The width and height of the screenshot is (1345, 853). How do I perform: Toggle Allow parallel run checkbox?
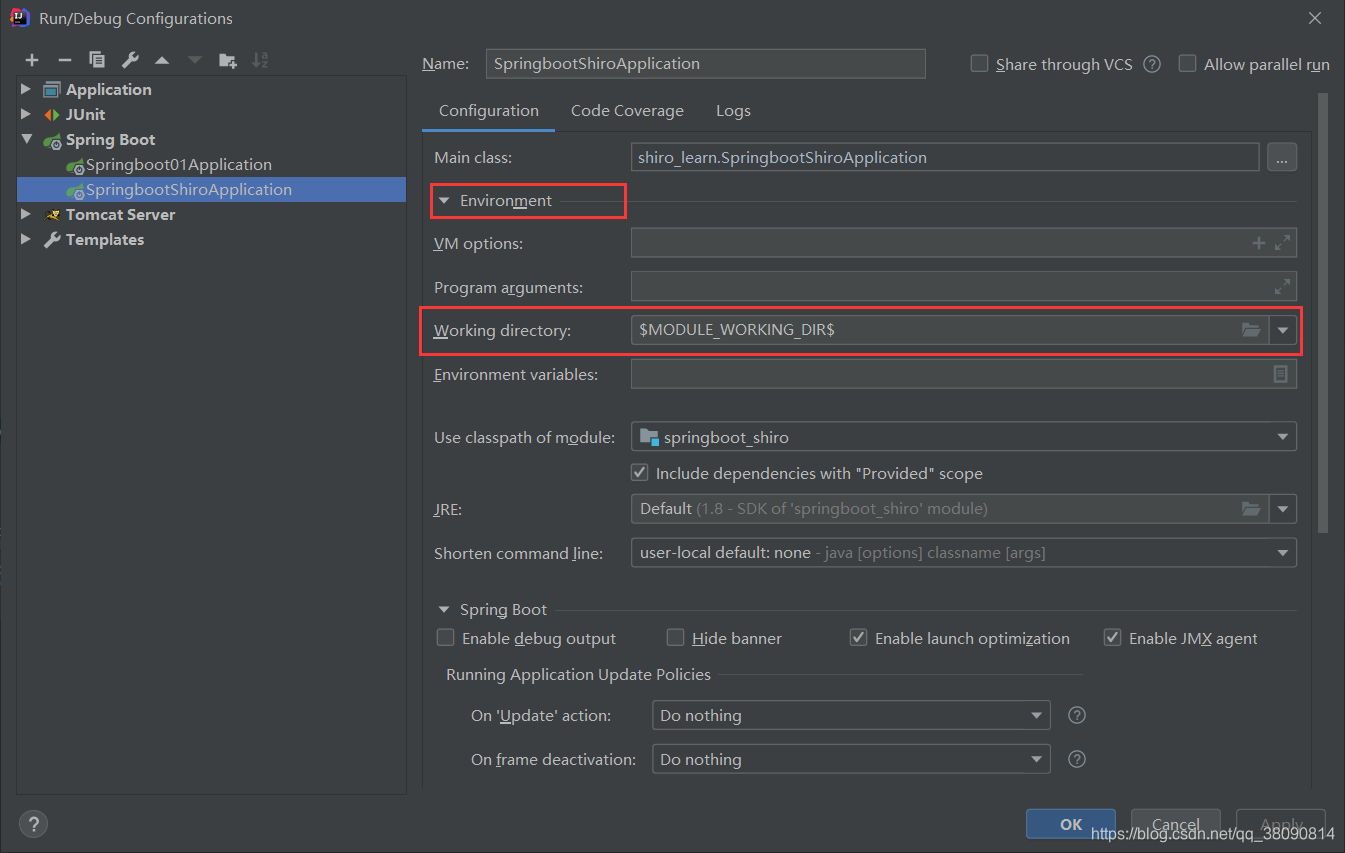[x=1187, y=64]
